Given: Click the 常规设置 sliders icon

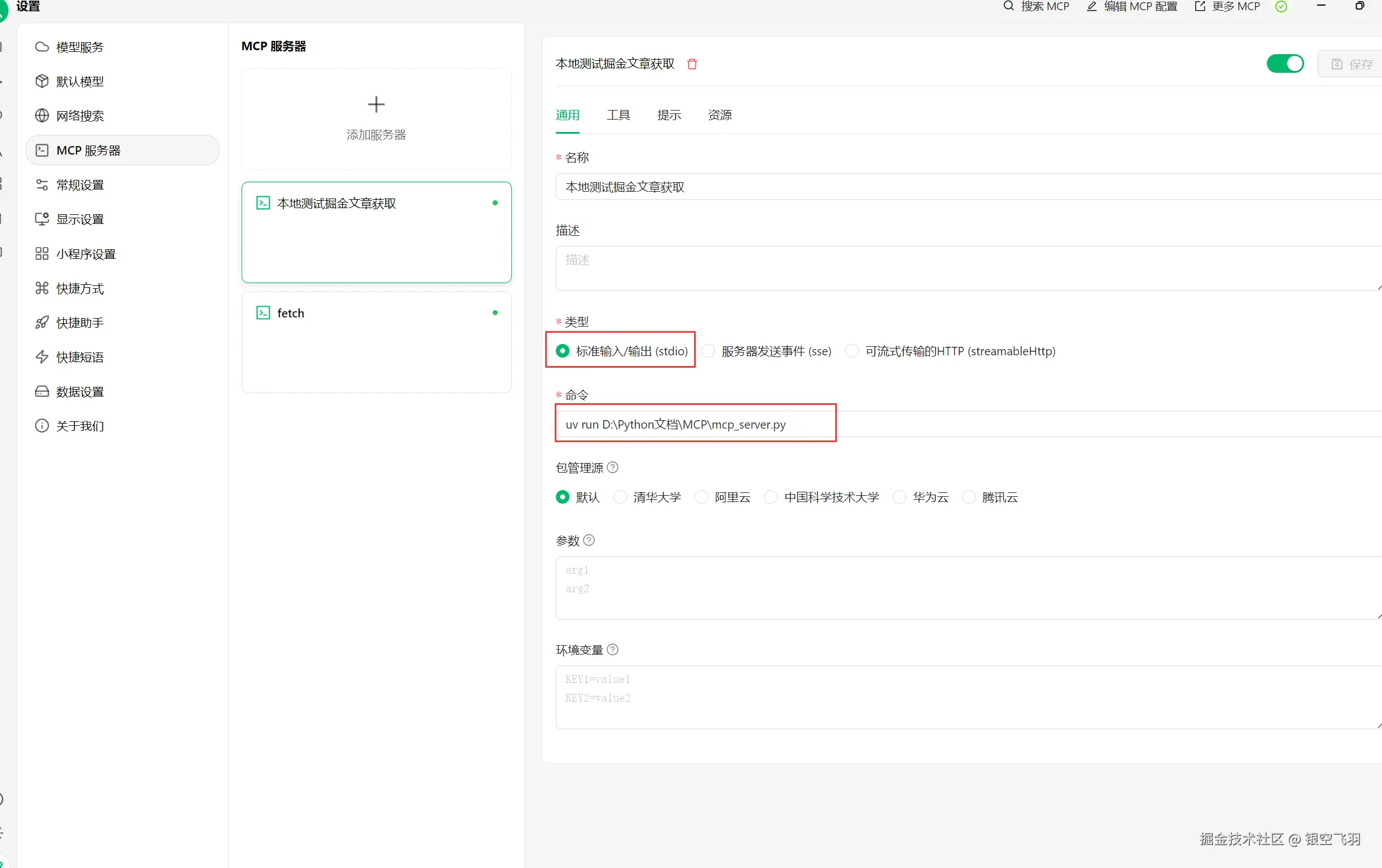Looking at the screenshot, I should coord(42,185).
